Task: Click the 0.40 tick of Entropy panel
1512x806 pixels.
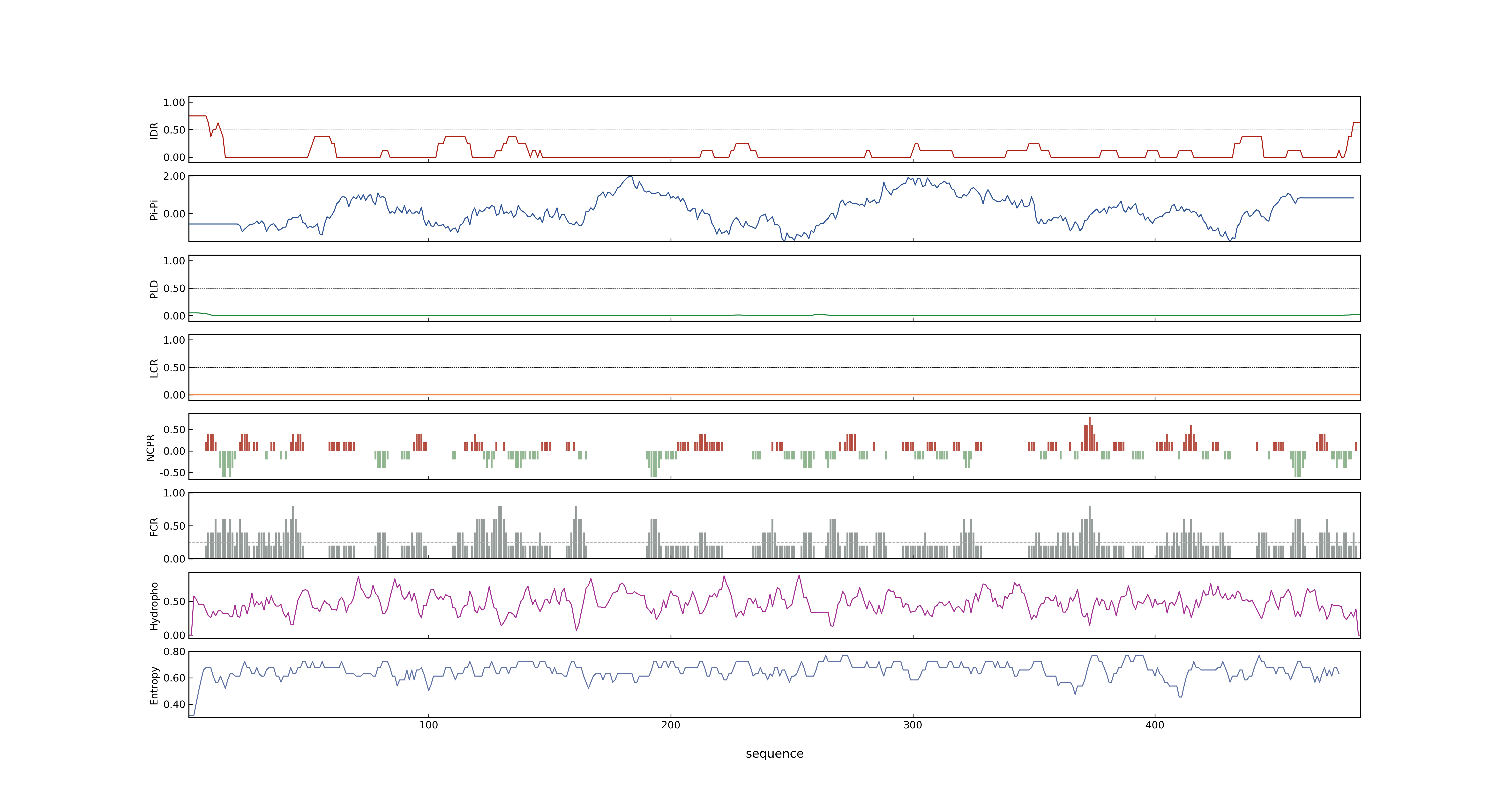Action: [x=174, y=704]
